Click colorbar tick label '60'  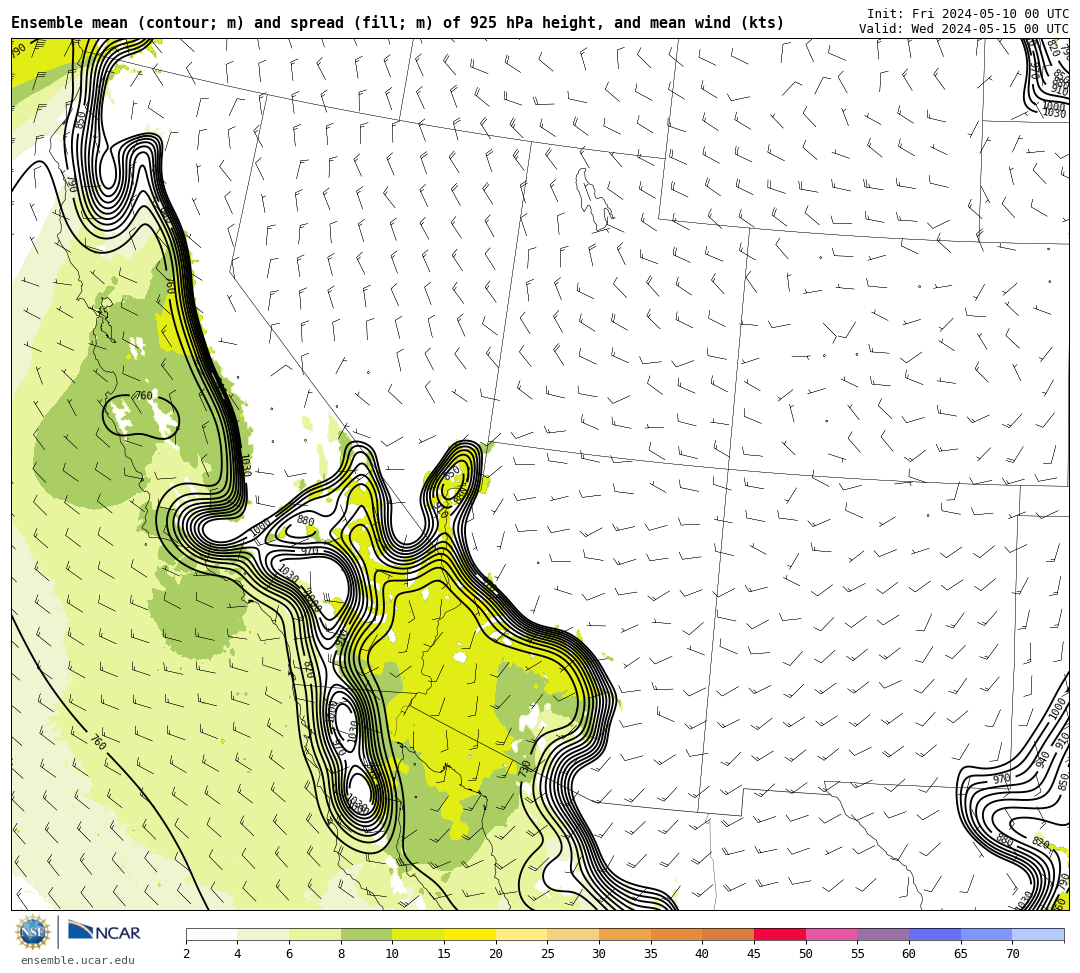click(x=909, y=954)
